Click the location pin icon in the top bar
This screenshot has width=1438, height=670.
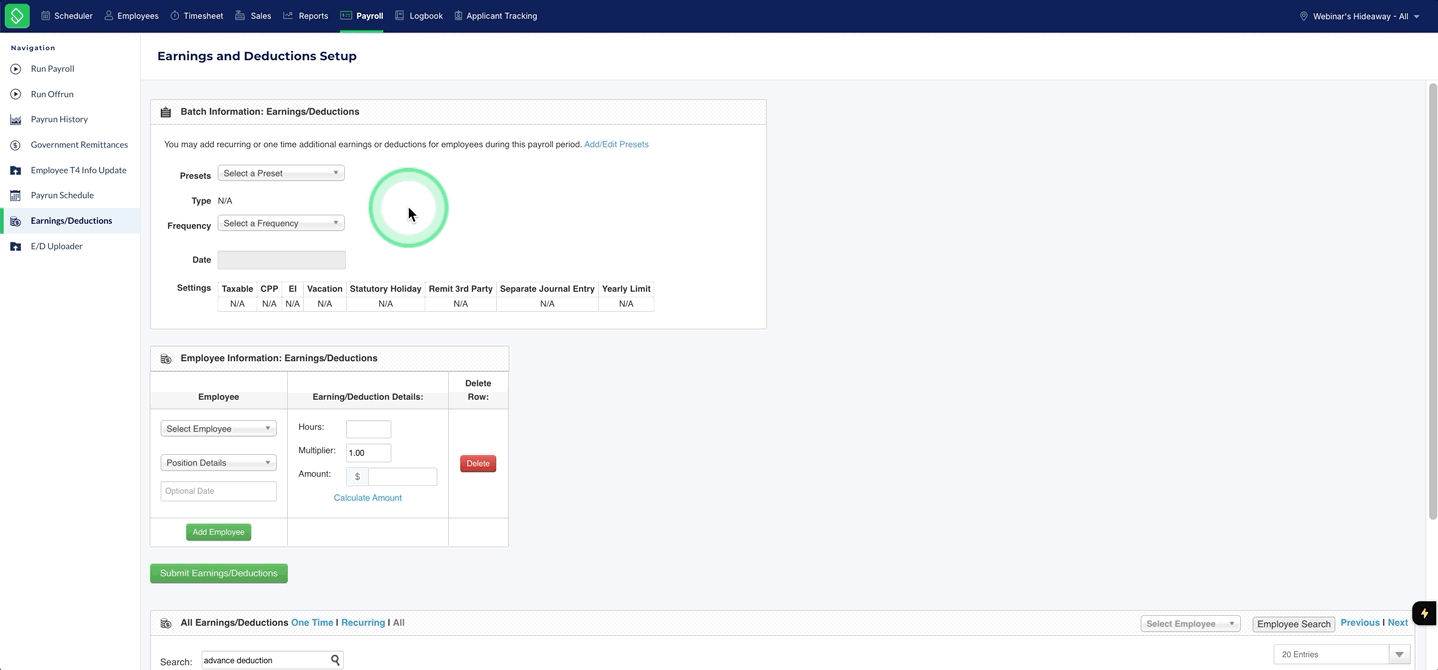pyautogui.click(x=1303, y=16)
